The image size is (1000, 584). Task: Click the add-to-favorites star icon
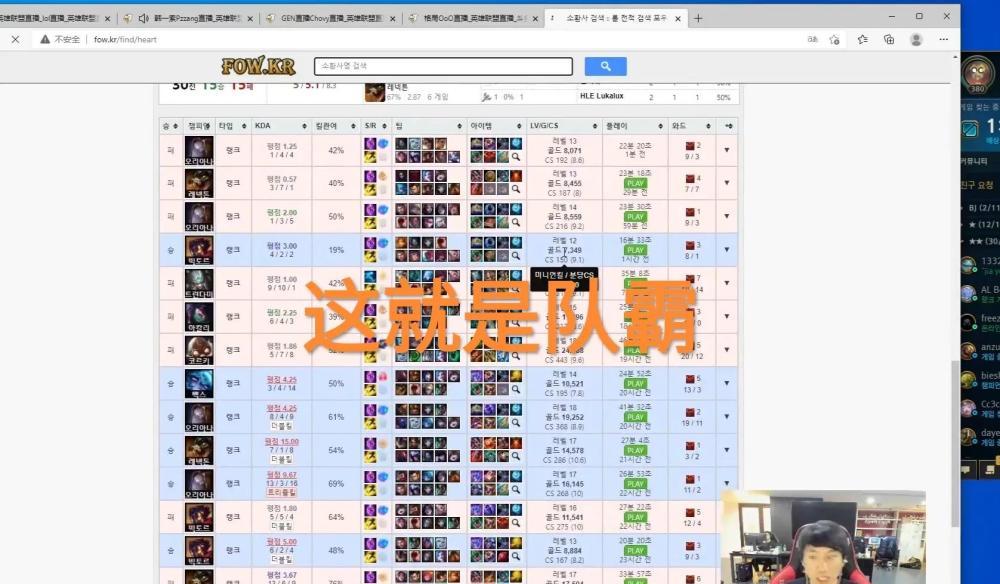[835, 40]
